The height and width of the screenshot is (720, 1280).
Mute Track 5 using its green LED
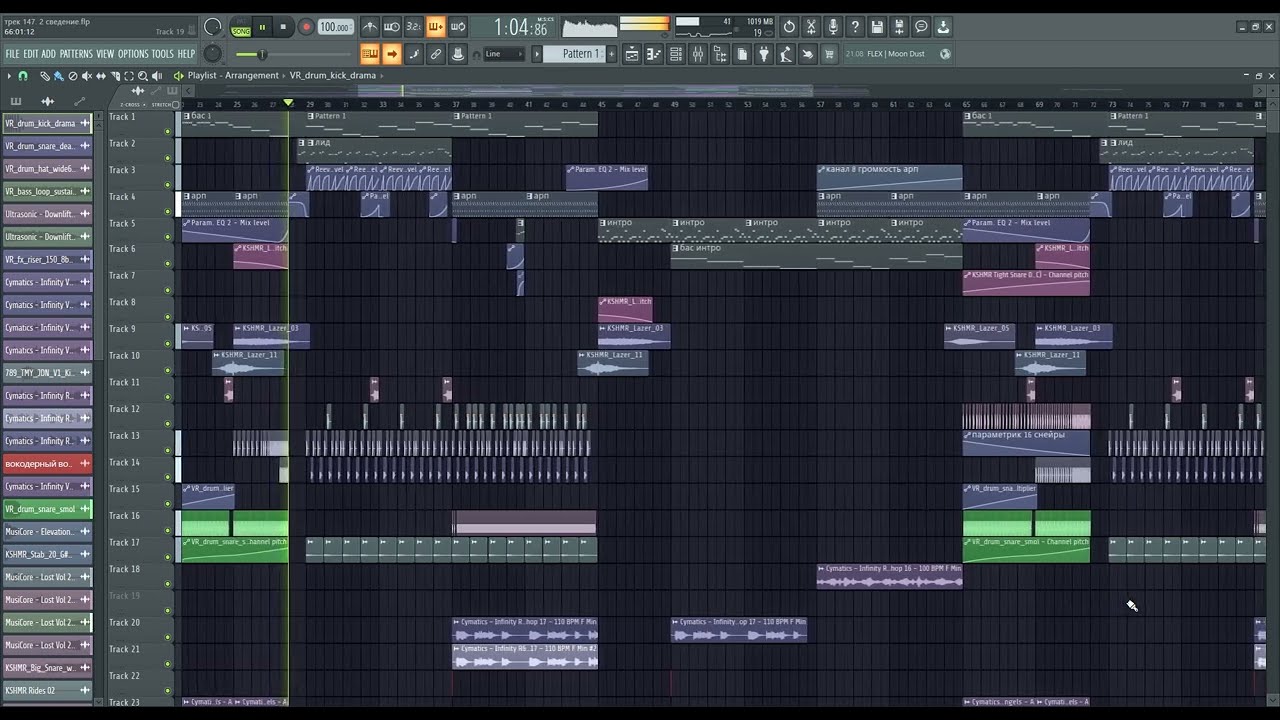pyautogui.click(x=168, y=238)
